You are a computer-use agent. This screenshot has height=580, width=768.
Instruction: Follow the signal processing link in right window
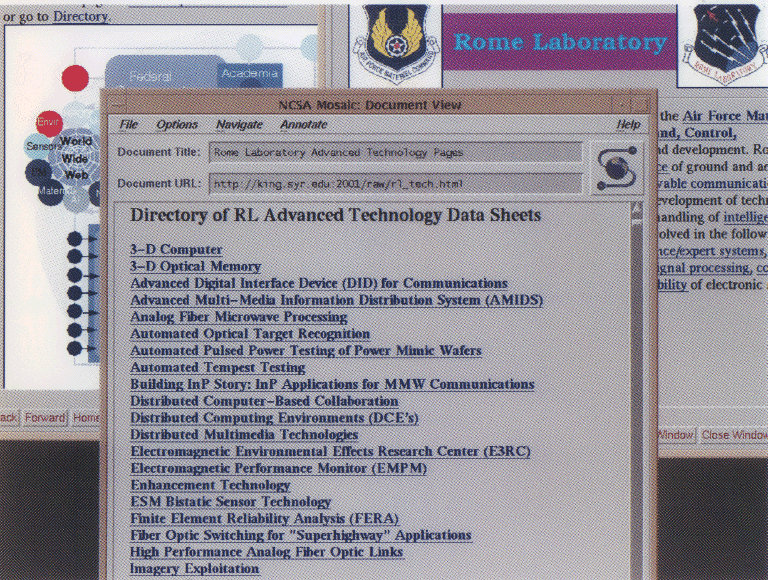(x=703, y=268)
